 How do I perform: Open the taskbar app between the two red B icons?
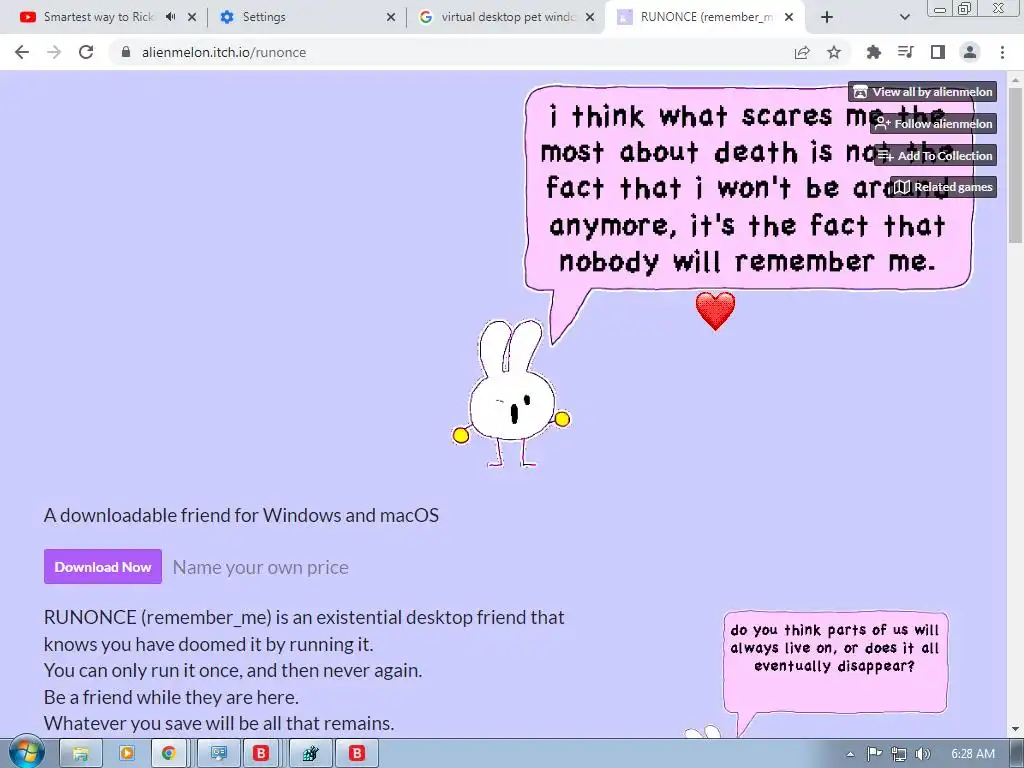pyautogui.click(x=310, y=754)
